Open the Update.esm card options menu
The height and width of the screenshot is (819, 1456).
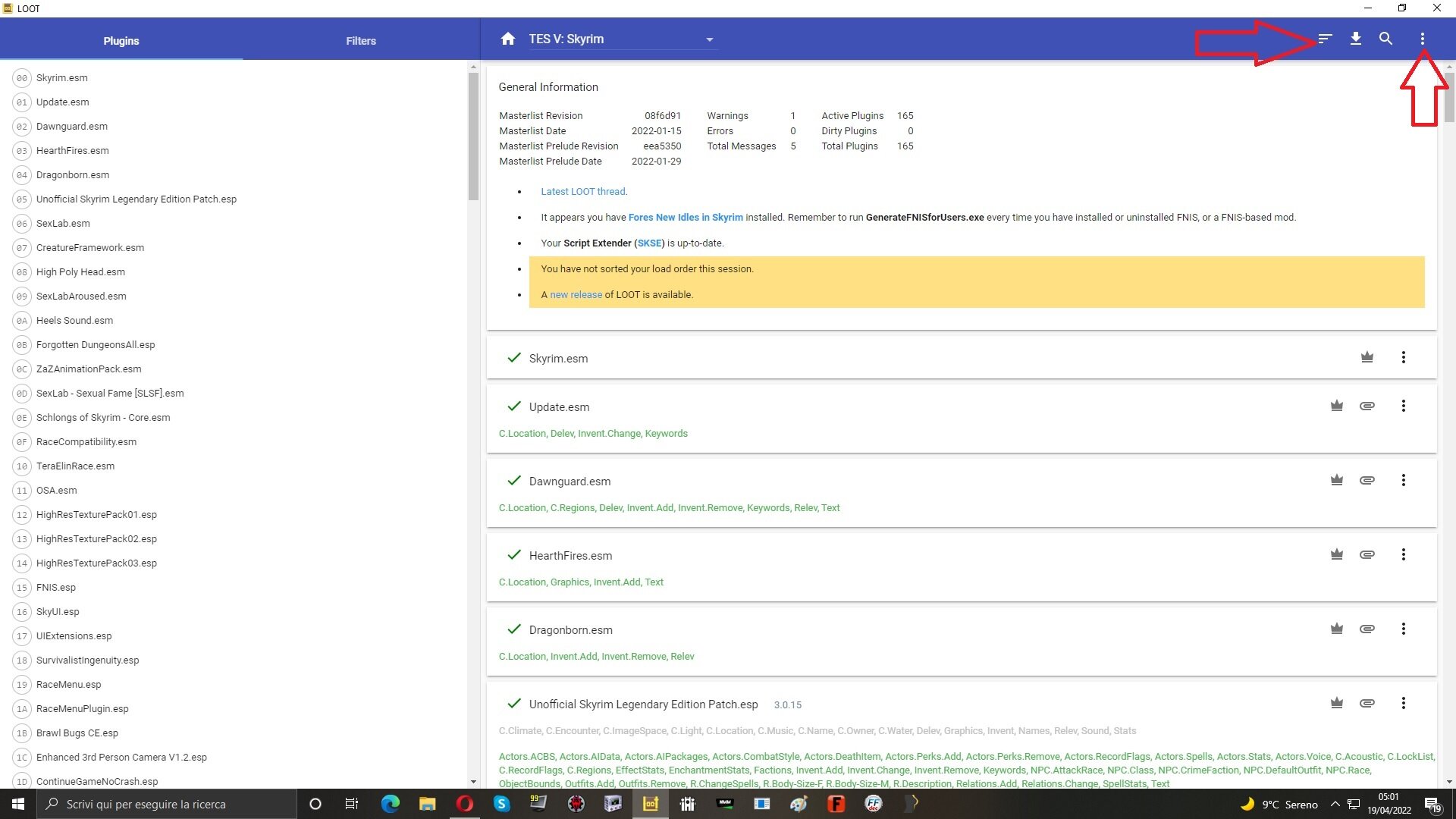[1404, 406]
